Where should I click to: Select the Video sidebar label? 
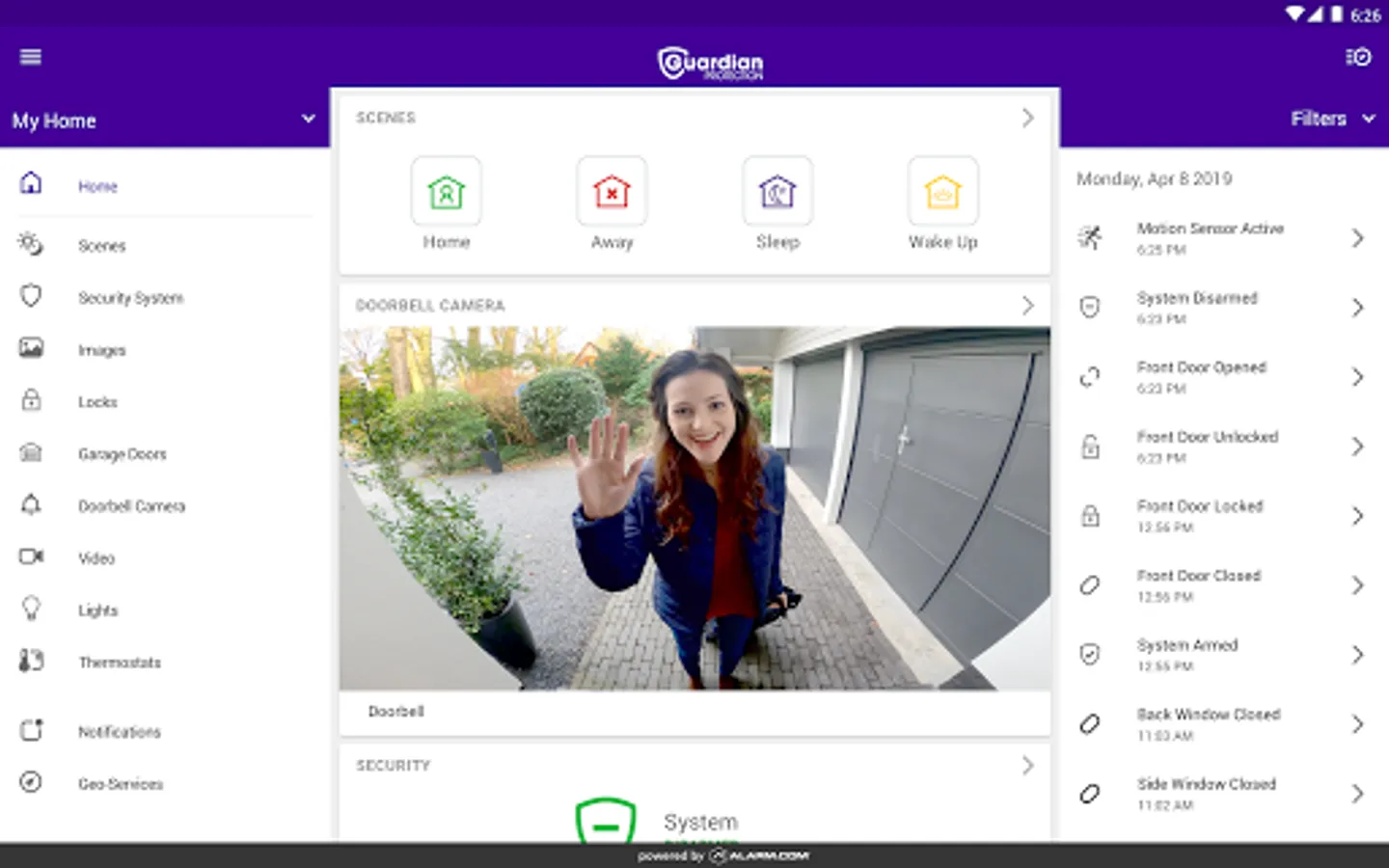pos(96,558)
